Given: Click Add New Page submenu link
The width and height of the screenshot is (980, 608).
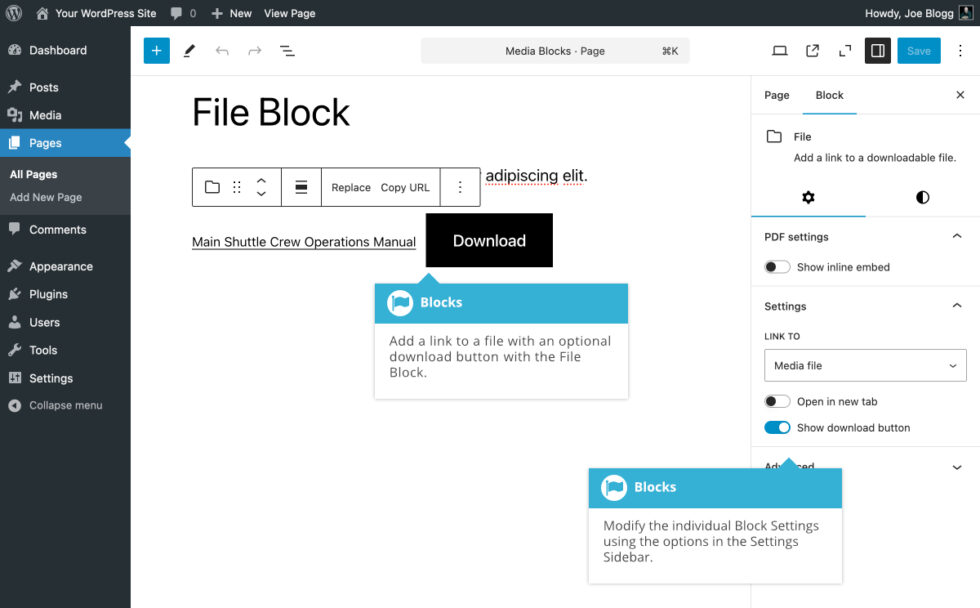Looking at the screenshot, I should (x=46, y=197).
